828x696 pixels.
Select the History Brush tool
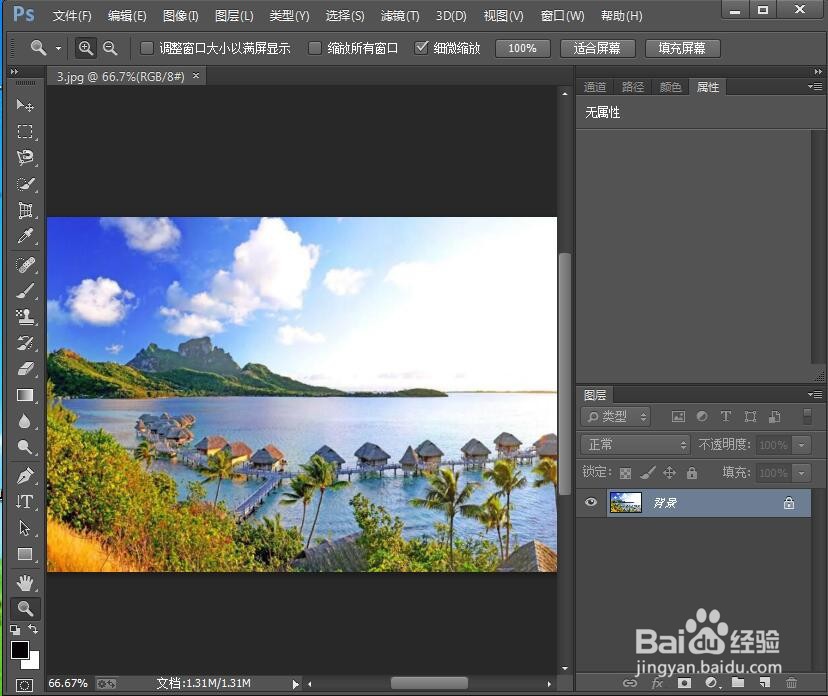click(25, 343)
